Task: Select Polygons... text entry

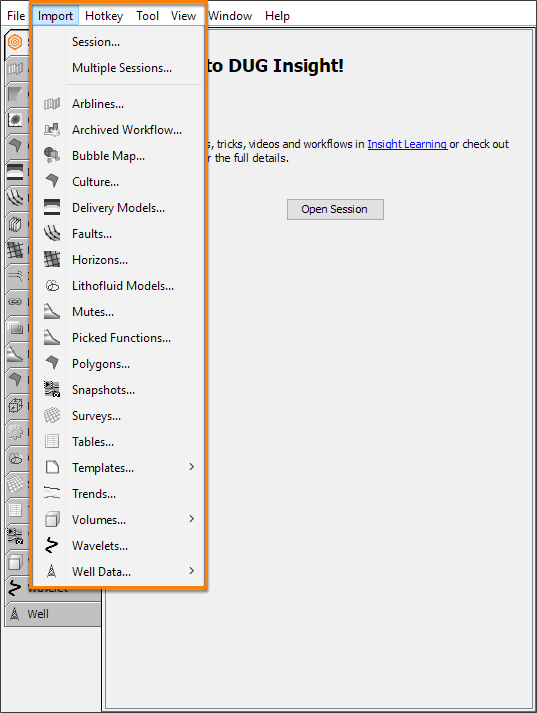Action: 101,364
